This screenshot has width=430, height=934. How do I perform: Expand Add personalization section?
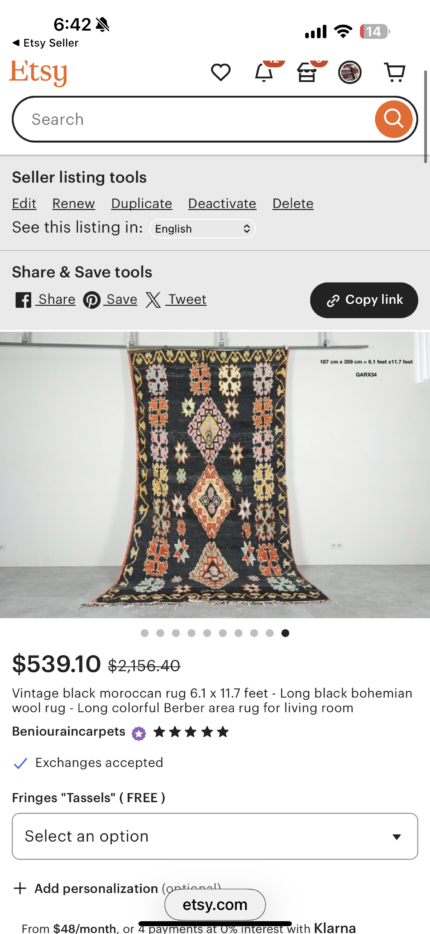[x=117, y=889]
